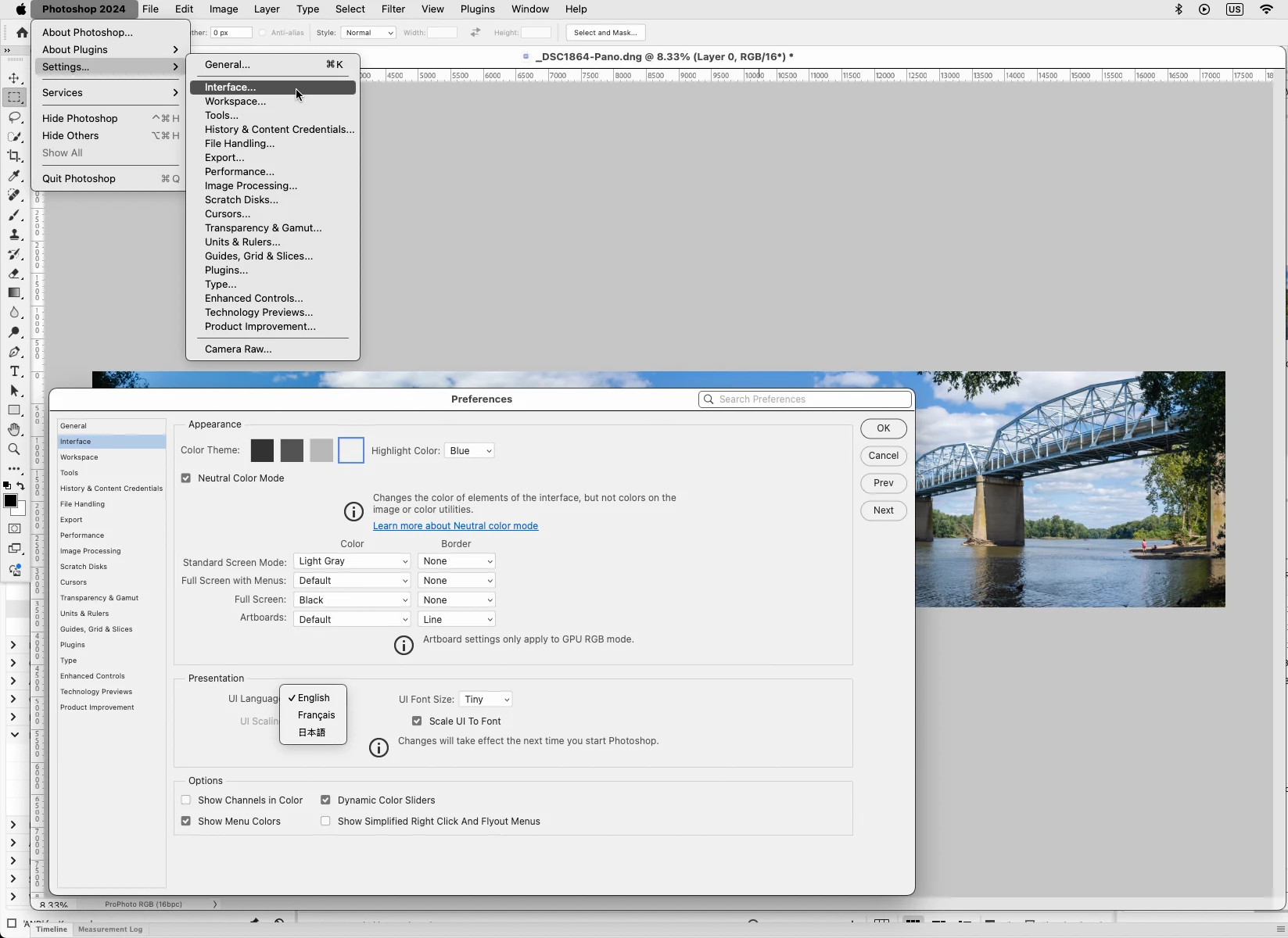Open Learn more about Neutral color mode link
The width and height of the screenshot is (1288, 938).
pos(455,526)
